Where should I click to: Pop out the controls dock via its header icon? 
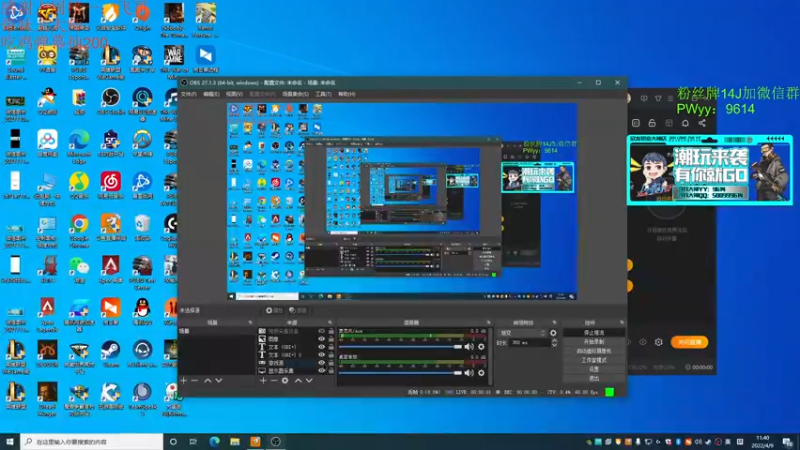click(621, 322)
